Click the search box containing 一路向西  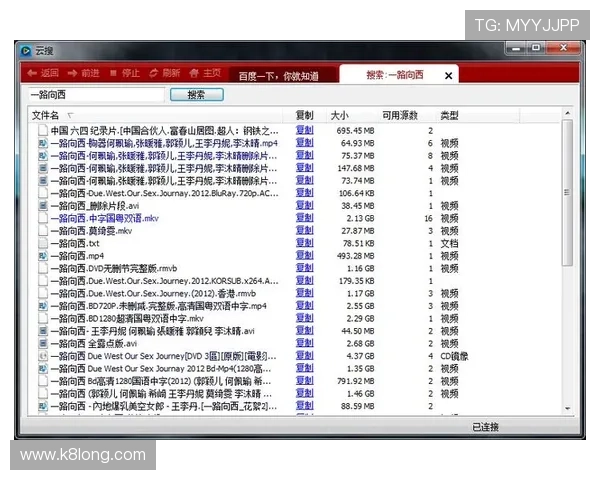96,95
